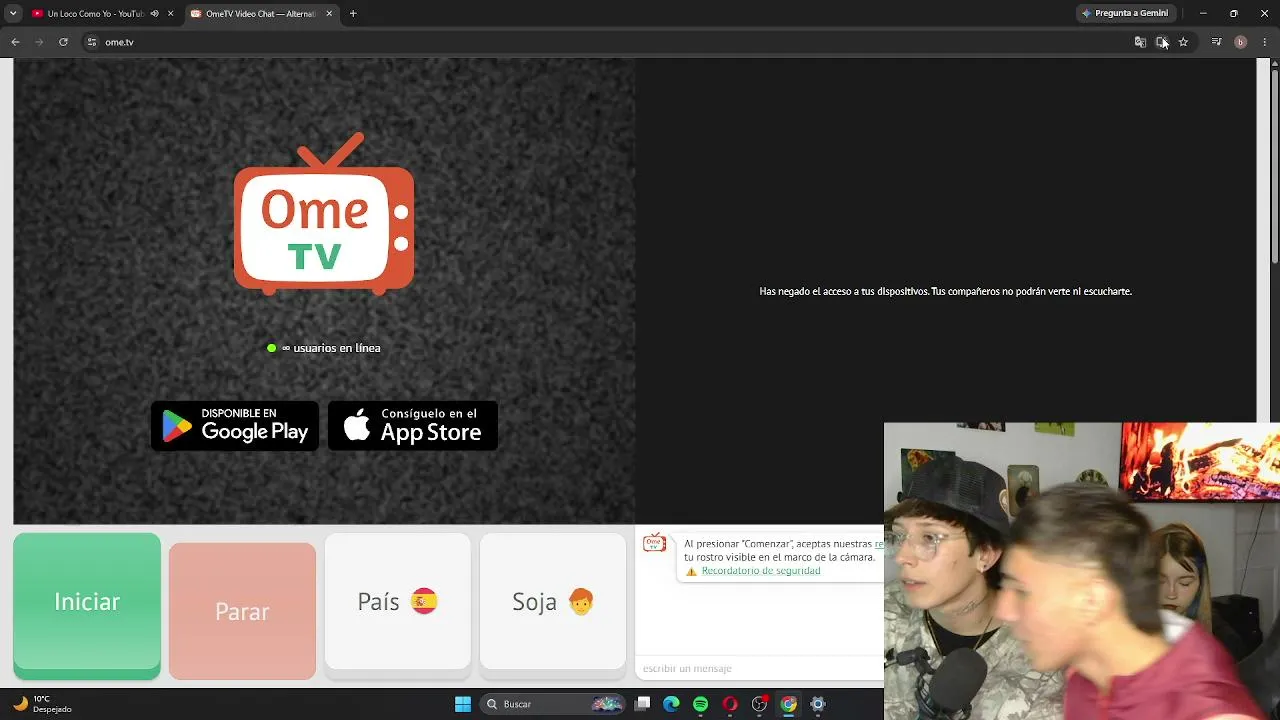Click the device access denied message
This screenshot has height=720, width=1280.
(945, 291)
